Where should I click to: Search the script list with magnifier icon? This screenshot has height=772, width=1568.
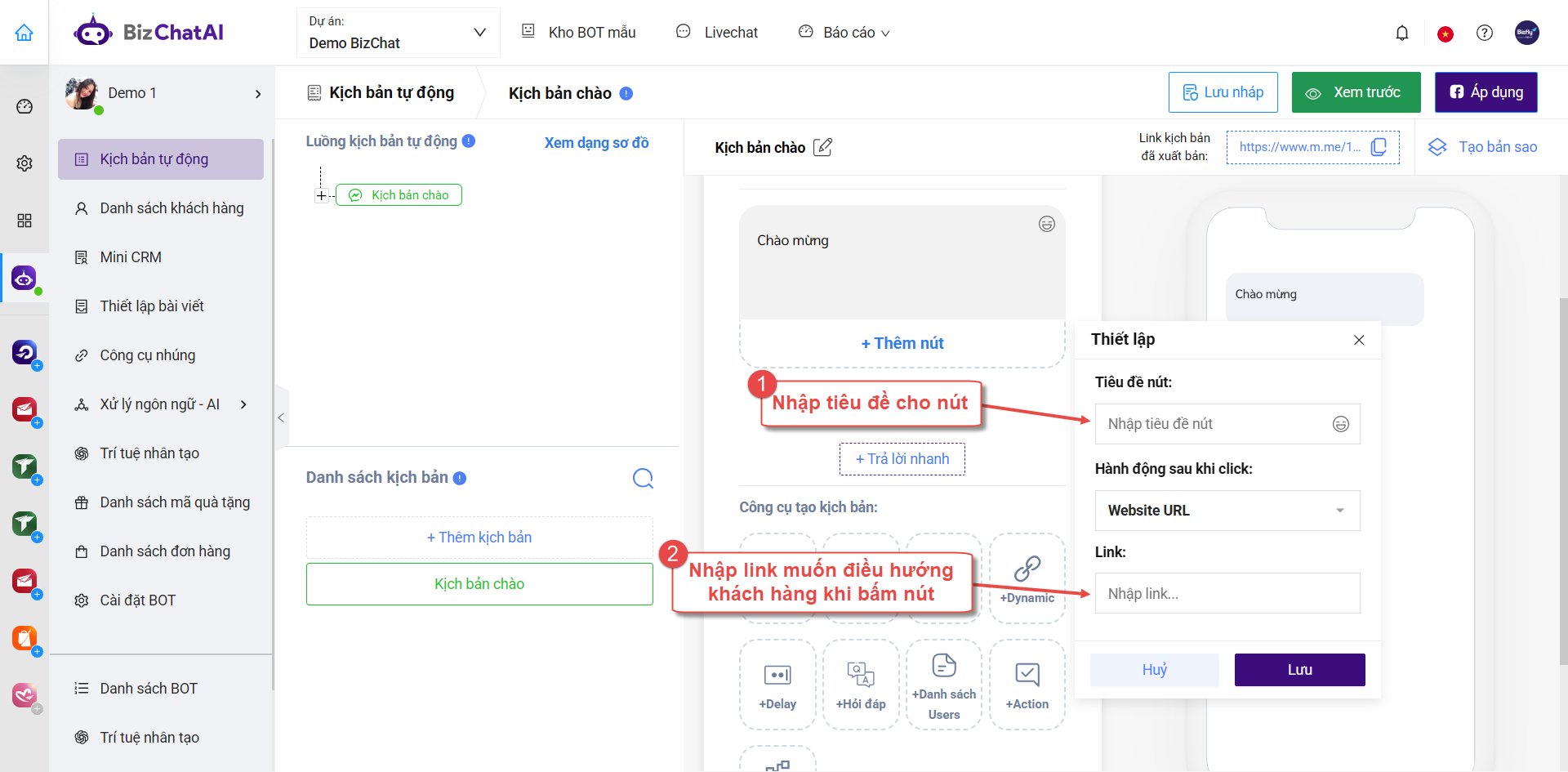click(644, 478)
